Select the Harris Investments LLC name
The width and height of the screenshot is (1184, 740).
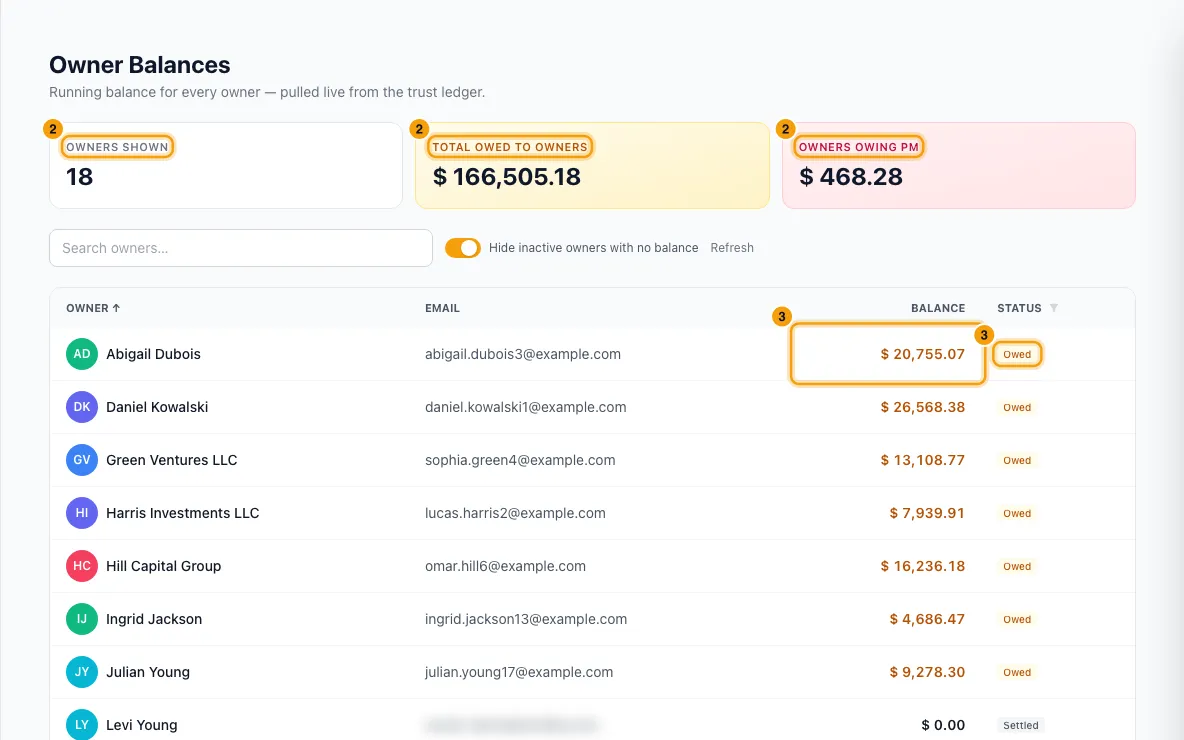point(183,513)
